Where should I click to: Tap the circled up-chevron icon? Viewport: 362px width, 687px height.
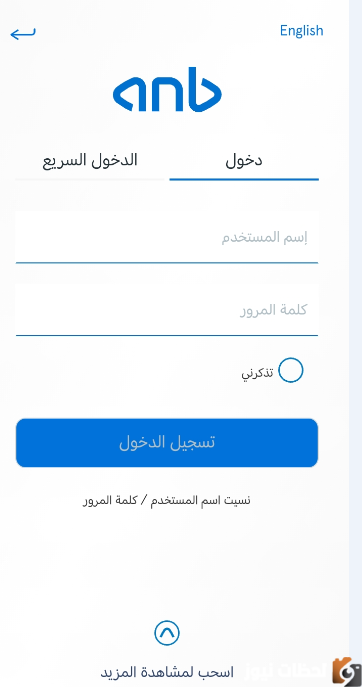coord(167,633)
